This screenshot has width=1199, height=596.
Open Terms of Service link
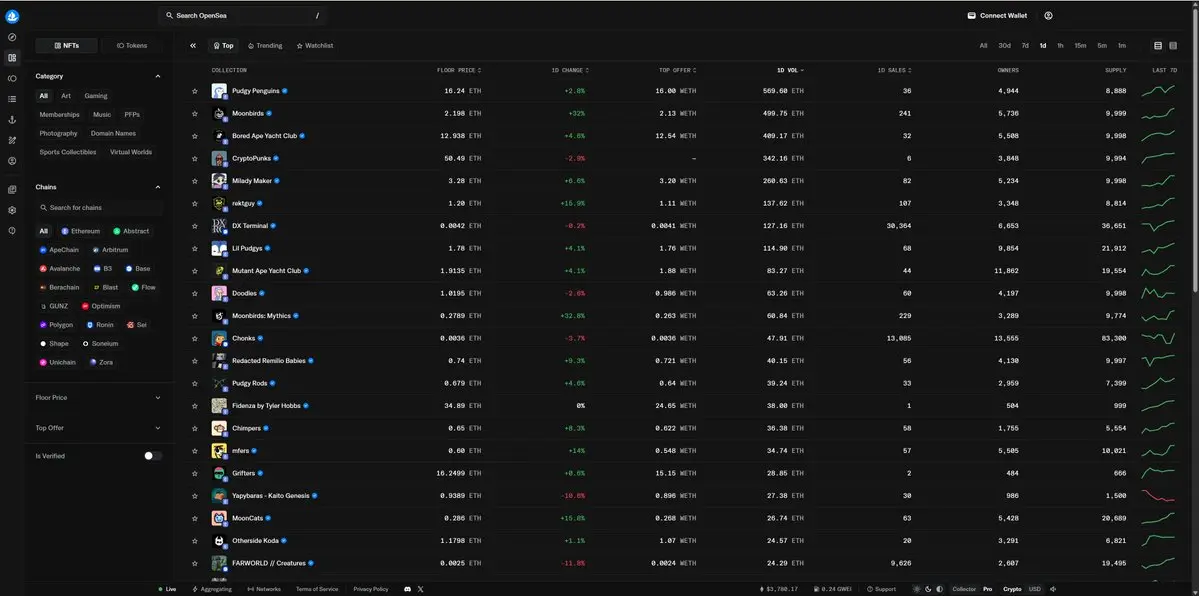[317, 589]
